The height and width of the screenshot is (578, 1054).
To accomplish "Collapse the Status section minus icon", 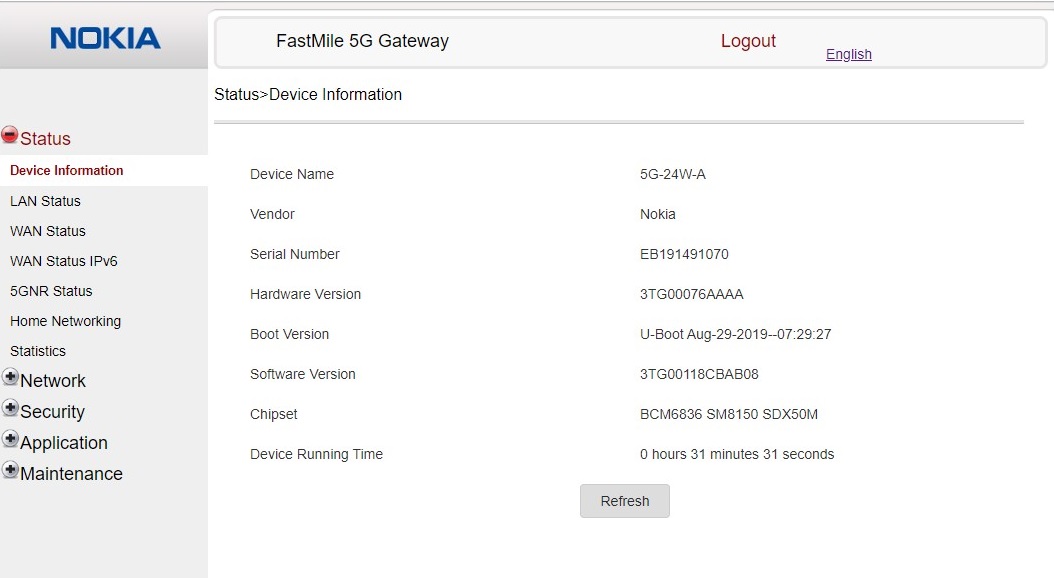I will pos(10,135).
